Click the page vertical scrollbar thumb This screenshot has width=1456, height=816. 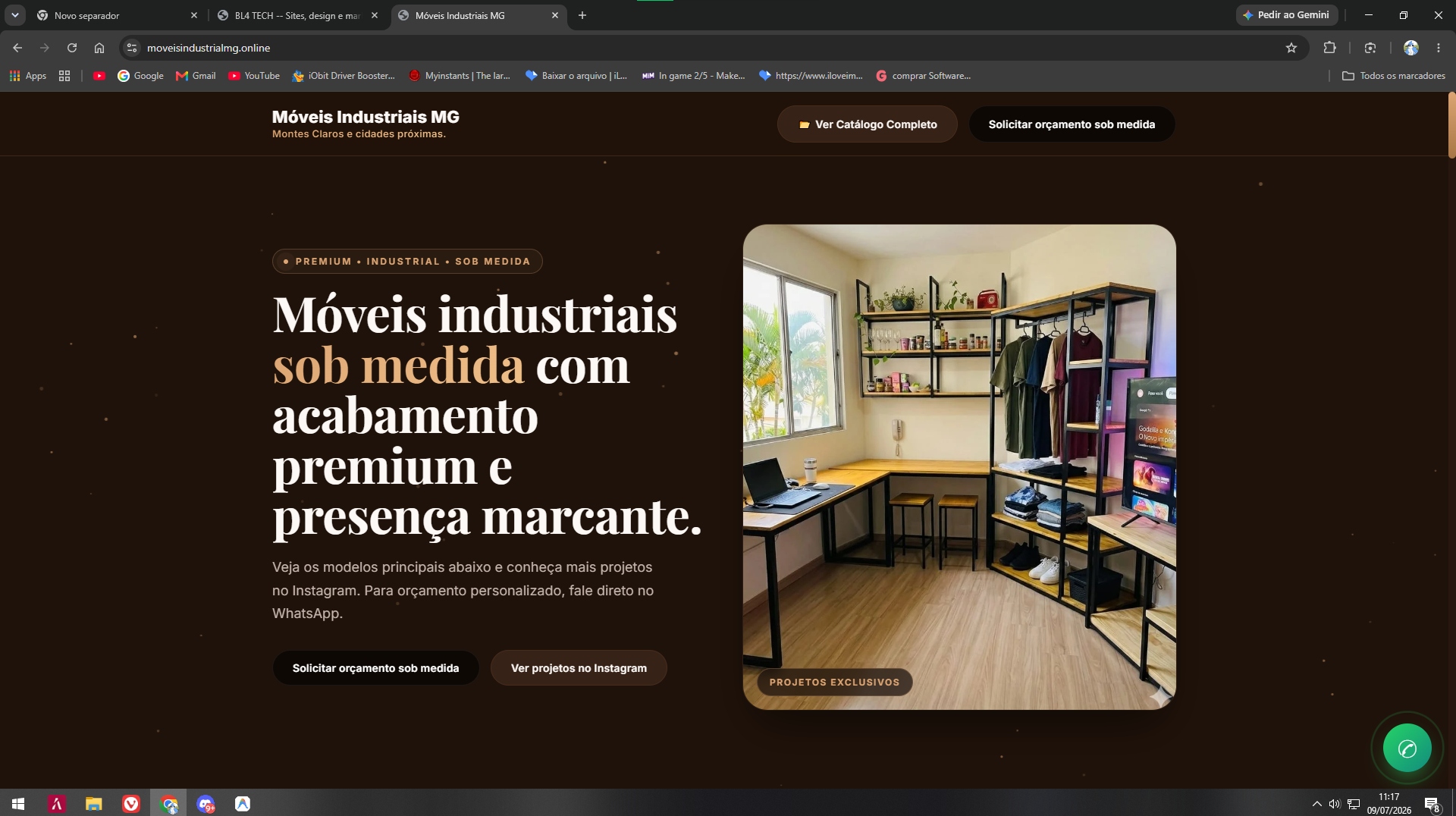pyautogui.click(x=1451, y=125)
